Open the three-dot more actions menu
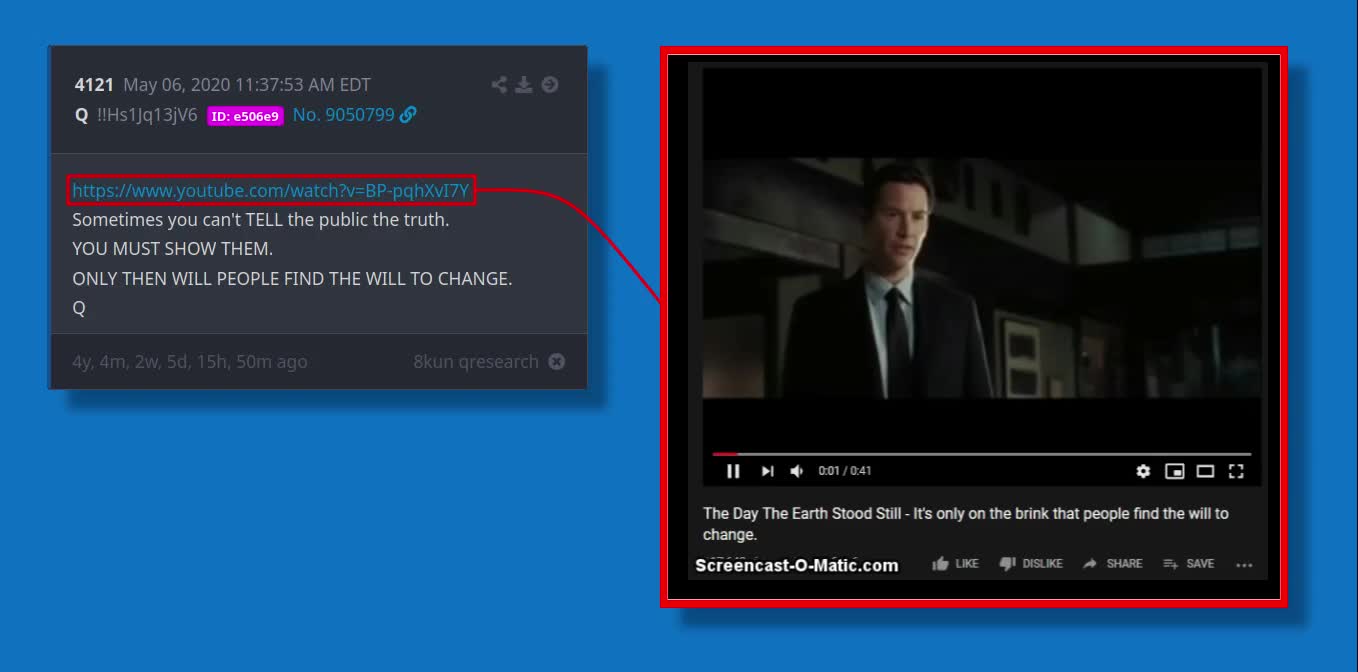Screen dimensions: 1358x672 point(1244,565)
